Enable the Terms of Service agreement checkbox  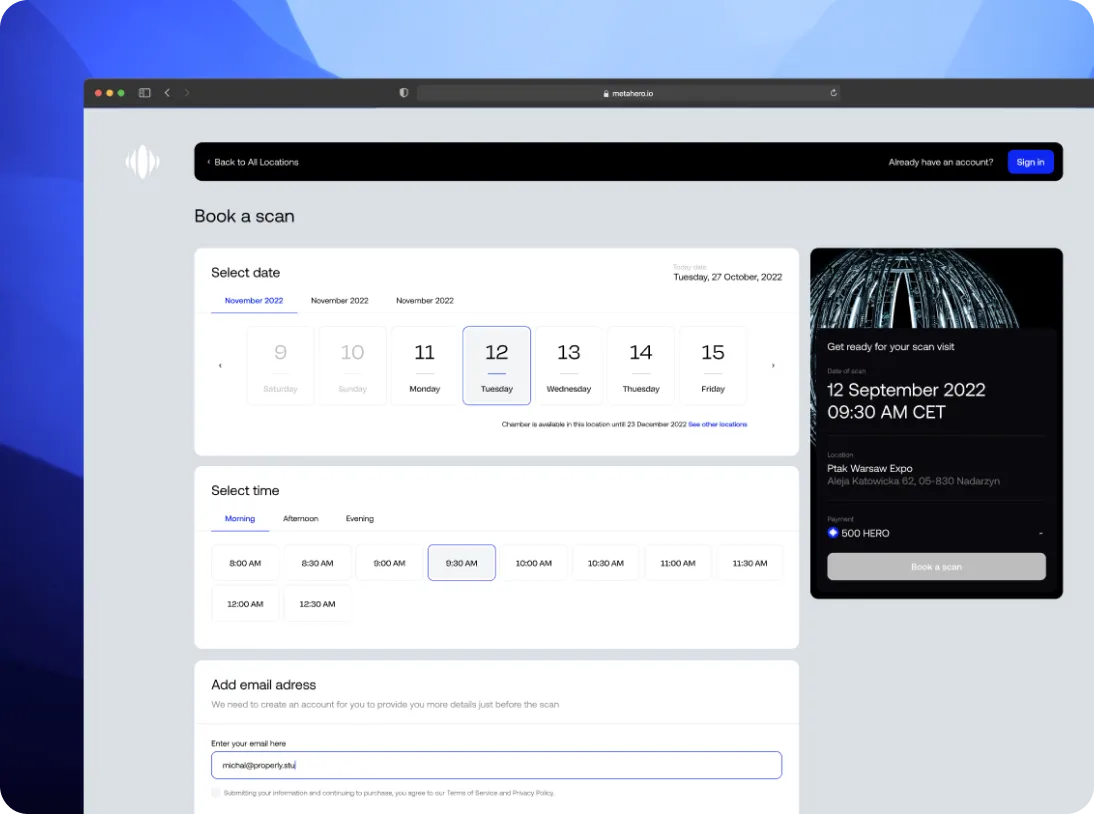click(x=215, y=792)
